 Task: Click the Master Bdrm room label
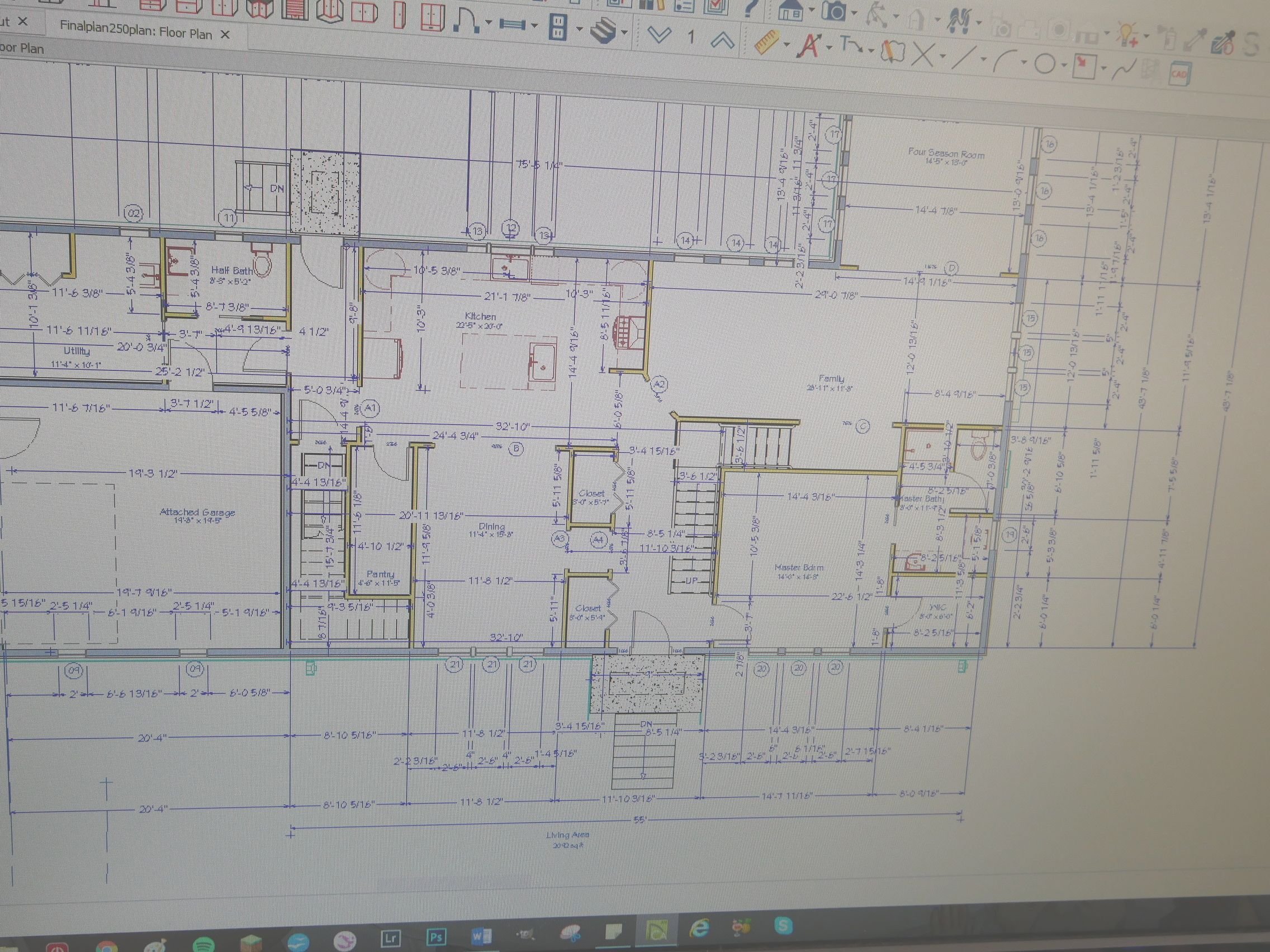(799, 567)
